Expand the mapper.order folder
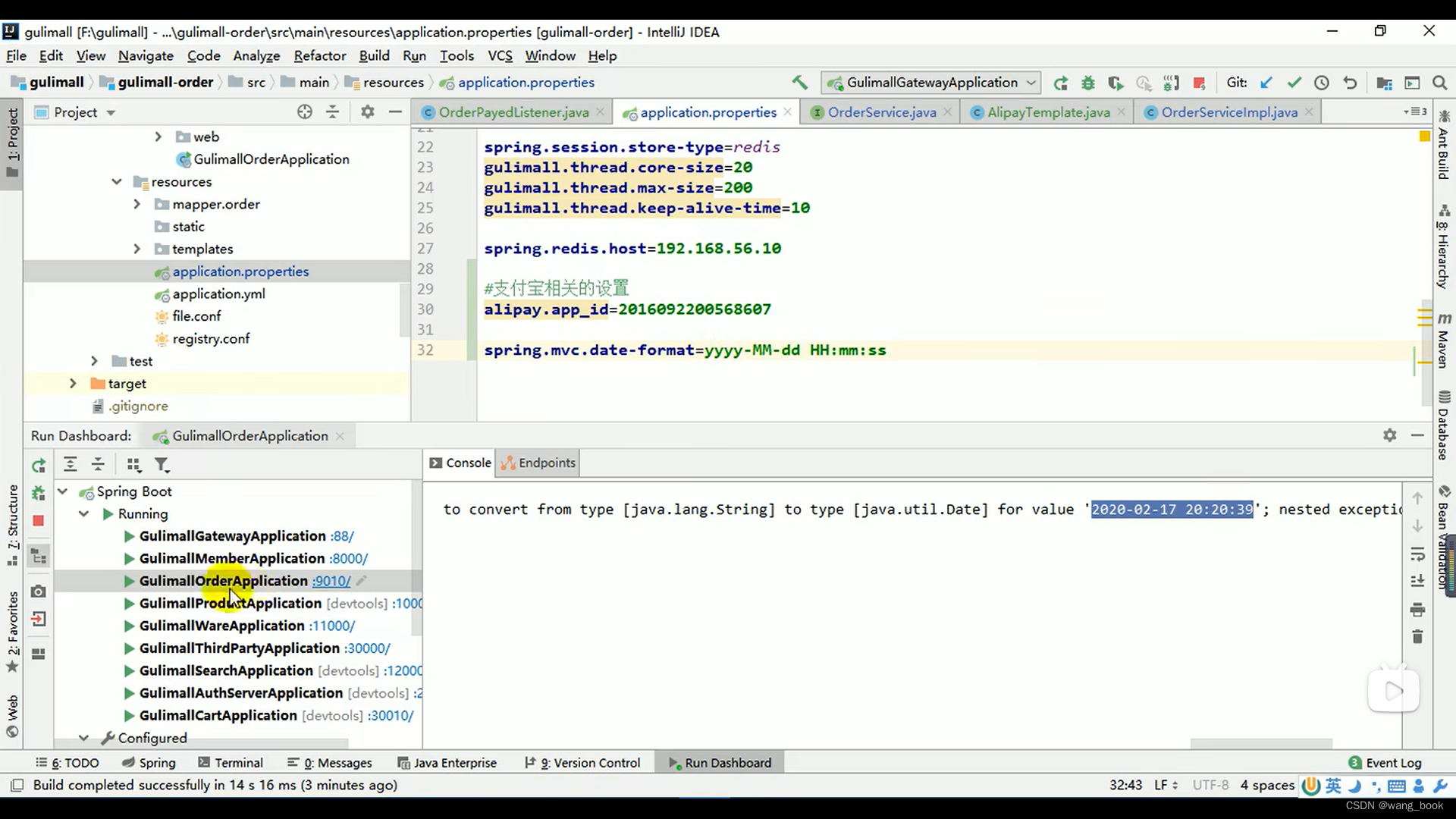The image size is (1456, 819). (x=136, y=204)
